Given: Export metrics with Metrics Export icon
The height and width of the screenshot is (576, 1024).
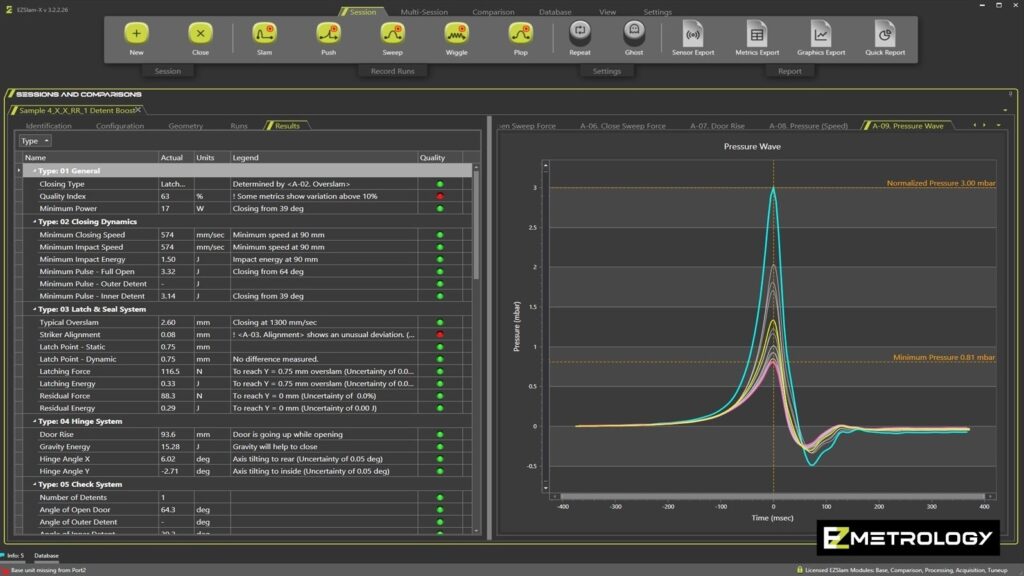Looking at the screenshot, I should click(x=757, y=34).
